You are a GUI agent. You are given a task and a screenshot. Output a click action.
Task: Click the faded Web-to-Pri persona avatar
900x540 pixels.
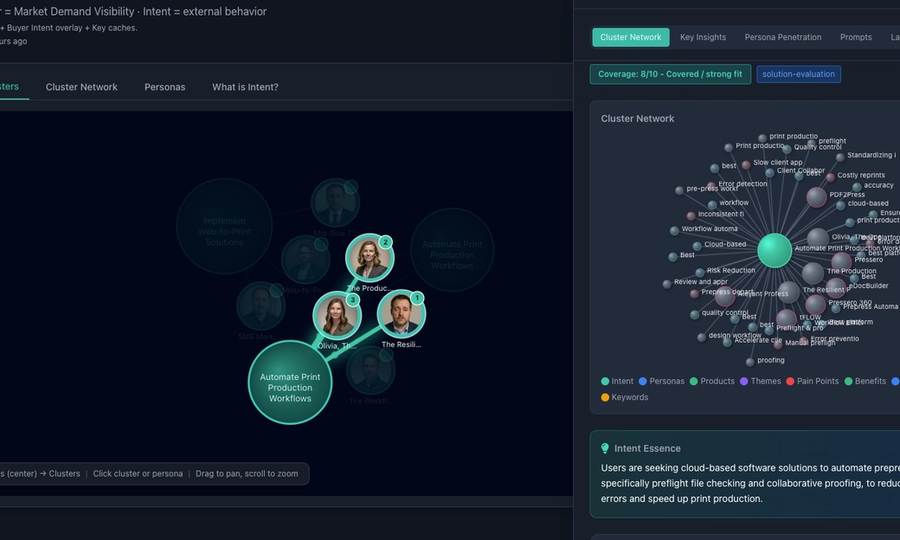click(305, 259)
